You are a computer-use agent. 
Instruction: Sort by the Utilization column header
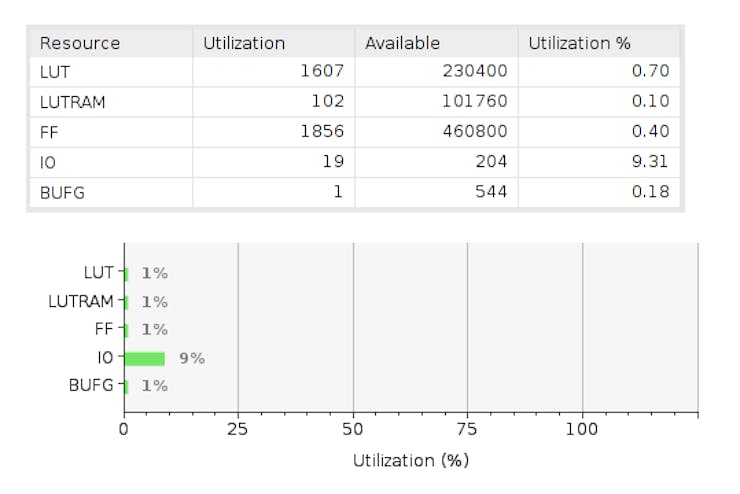click(x=244, y=43)
